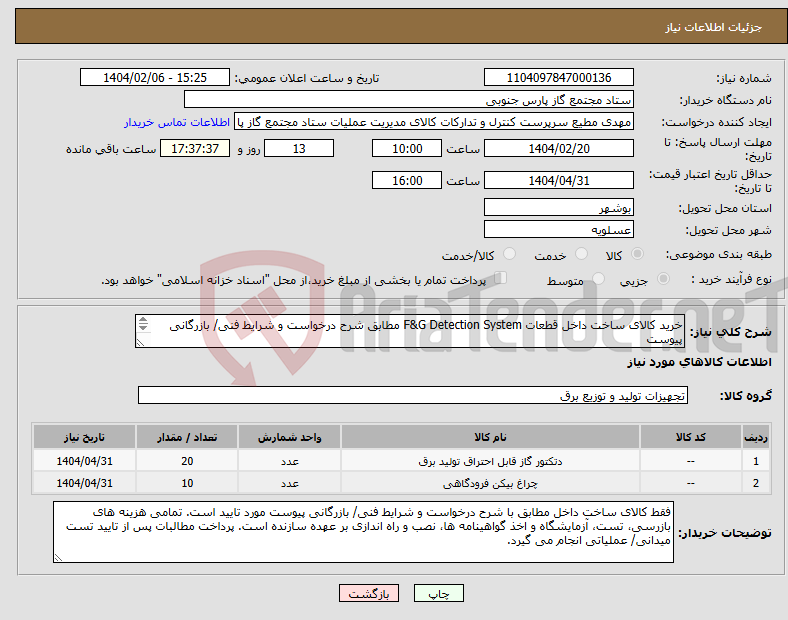Click the label شماره نیاز
Viewport: 788px width, 620px height.
click(x=744, y=78)
